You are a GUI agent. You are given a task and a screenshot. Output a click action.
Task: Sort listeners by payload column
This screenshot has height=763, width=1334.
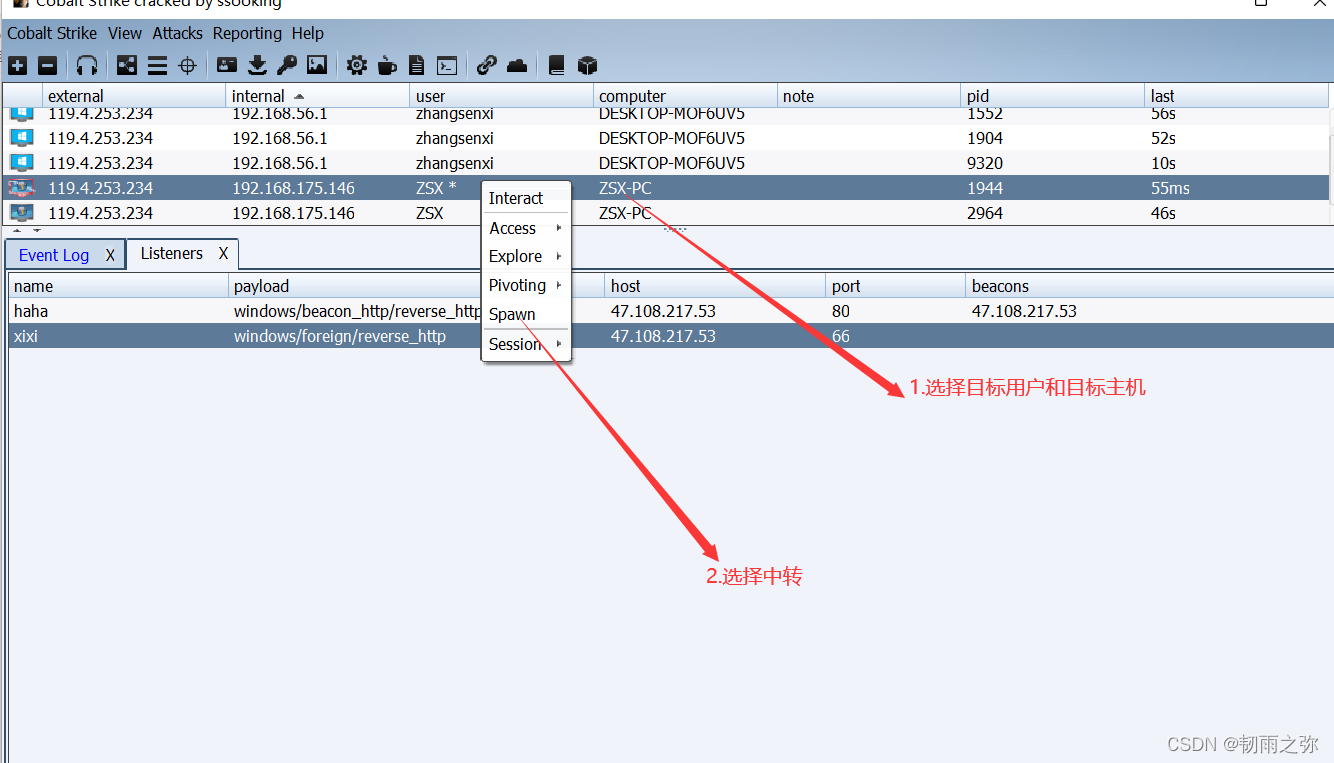tap(417, 286)
